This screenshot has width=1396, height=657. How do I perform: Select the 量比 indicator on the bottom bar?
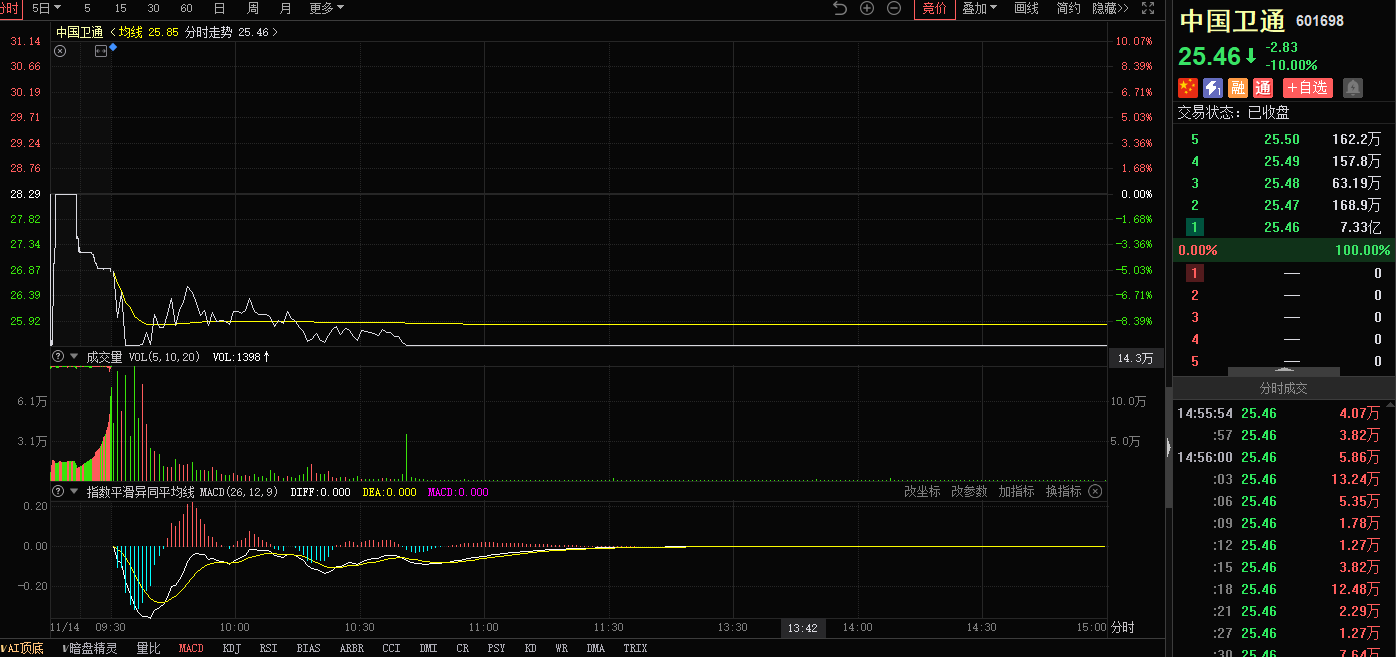(148, 648)
